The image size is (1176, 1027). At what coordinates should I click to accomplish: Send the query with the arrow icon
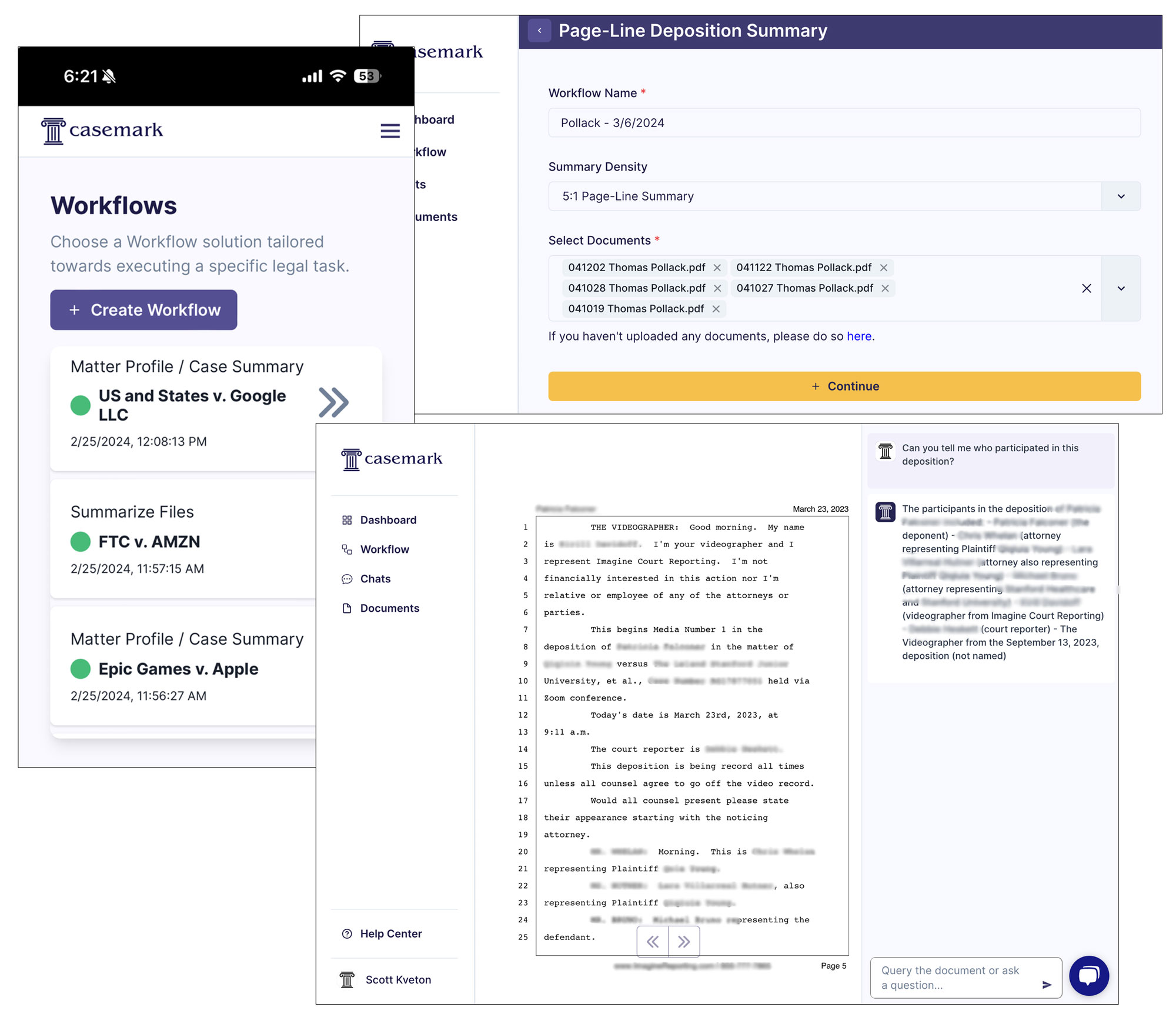(1047, 985)
